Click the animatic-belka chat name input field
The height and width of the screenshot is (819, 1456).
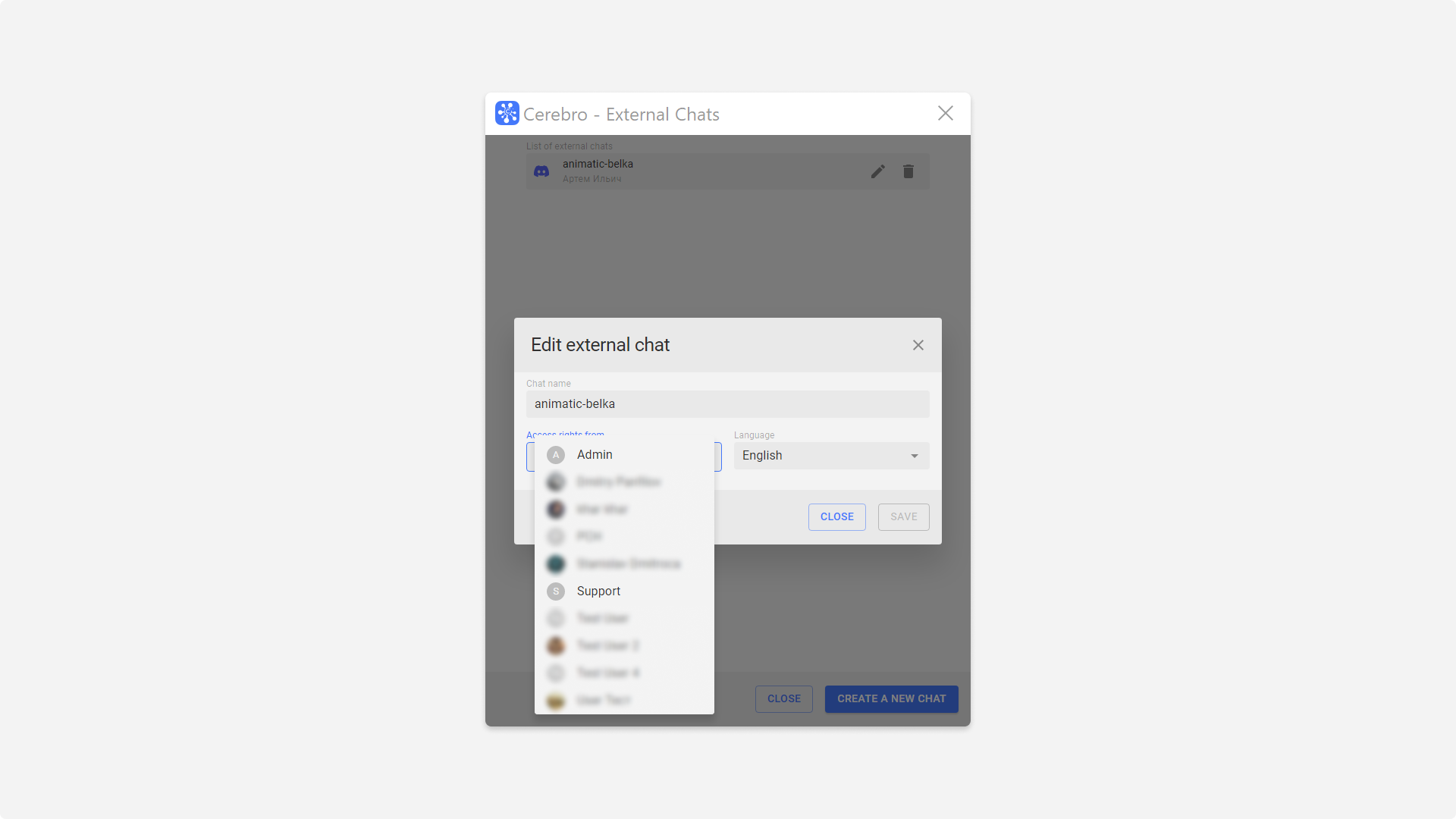727,403
